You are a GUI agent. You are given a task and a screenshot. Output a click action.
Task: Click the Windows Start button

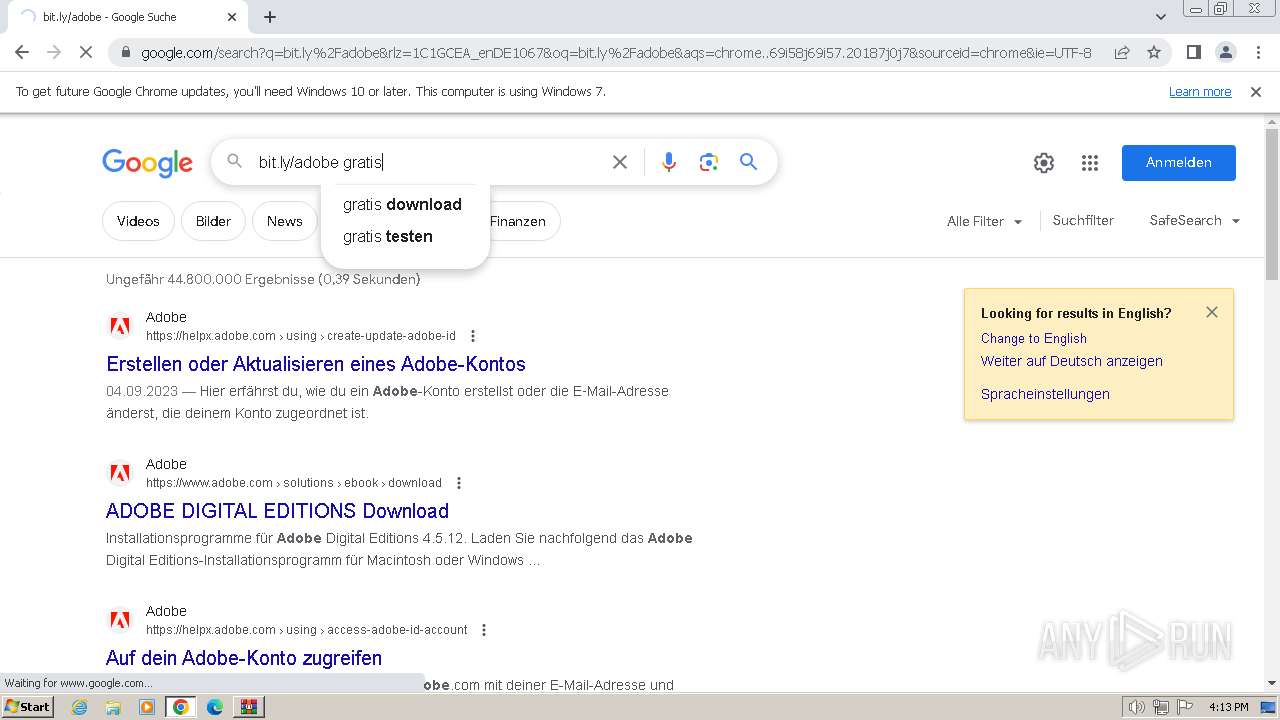pyautogui.click(x=28, y=707)
